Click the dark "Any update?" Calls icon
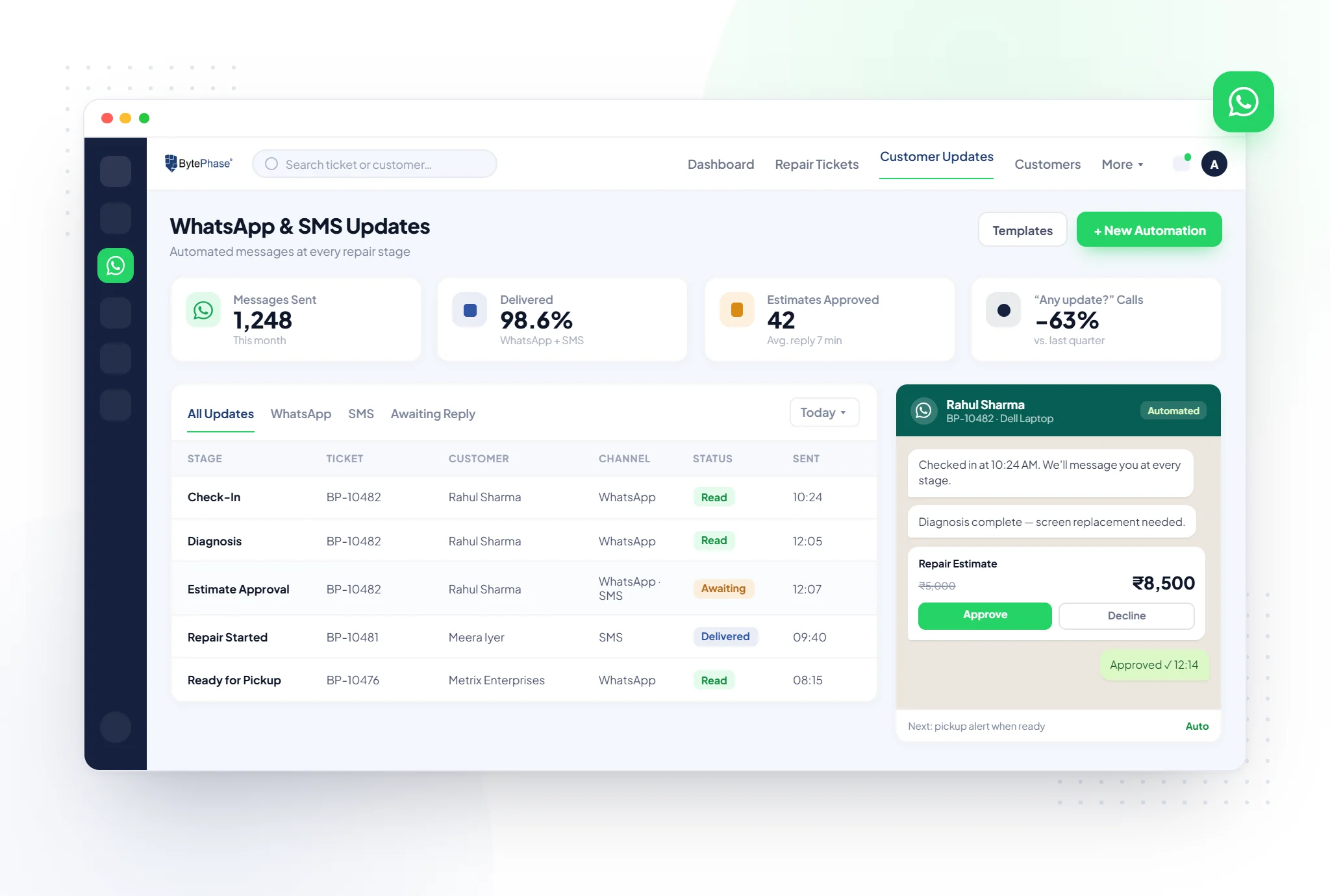1330x896 pixels. coord(1003,310)
